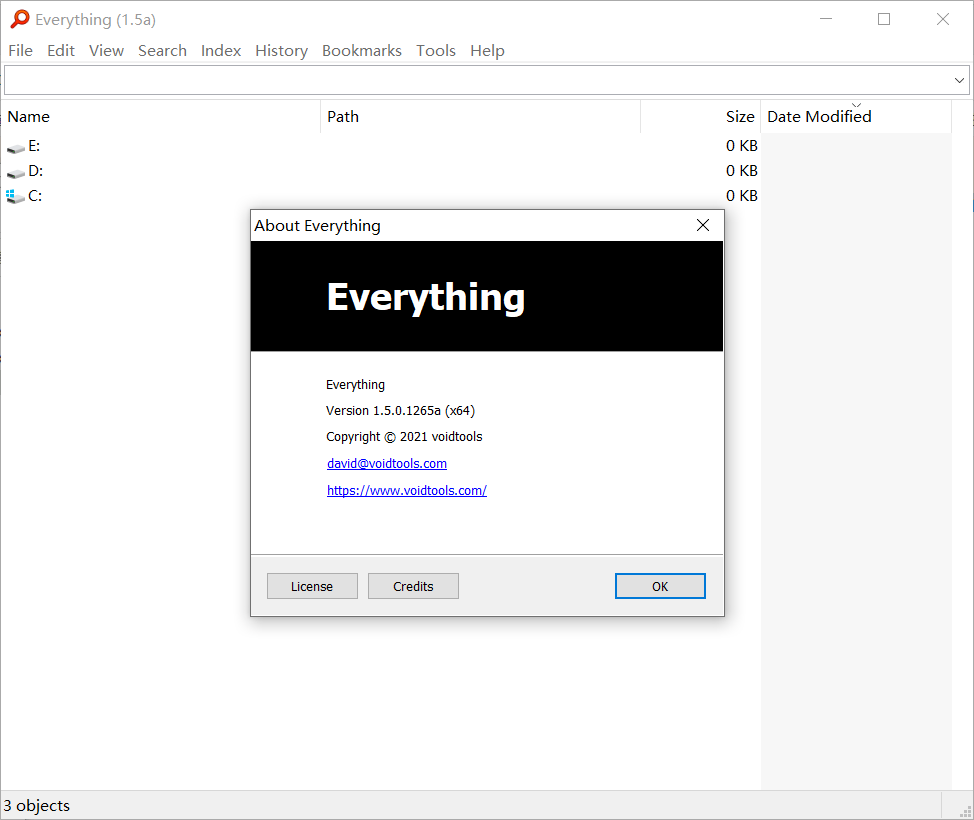The width and height of the screenshot is (974, 820).
Task: Click the D: drive icon
Action: pos(15,171)
